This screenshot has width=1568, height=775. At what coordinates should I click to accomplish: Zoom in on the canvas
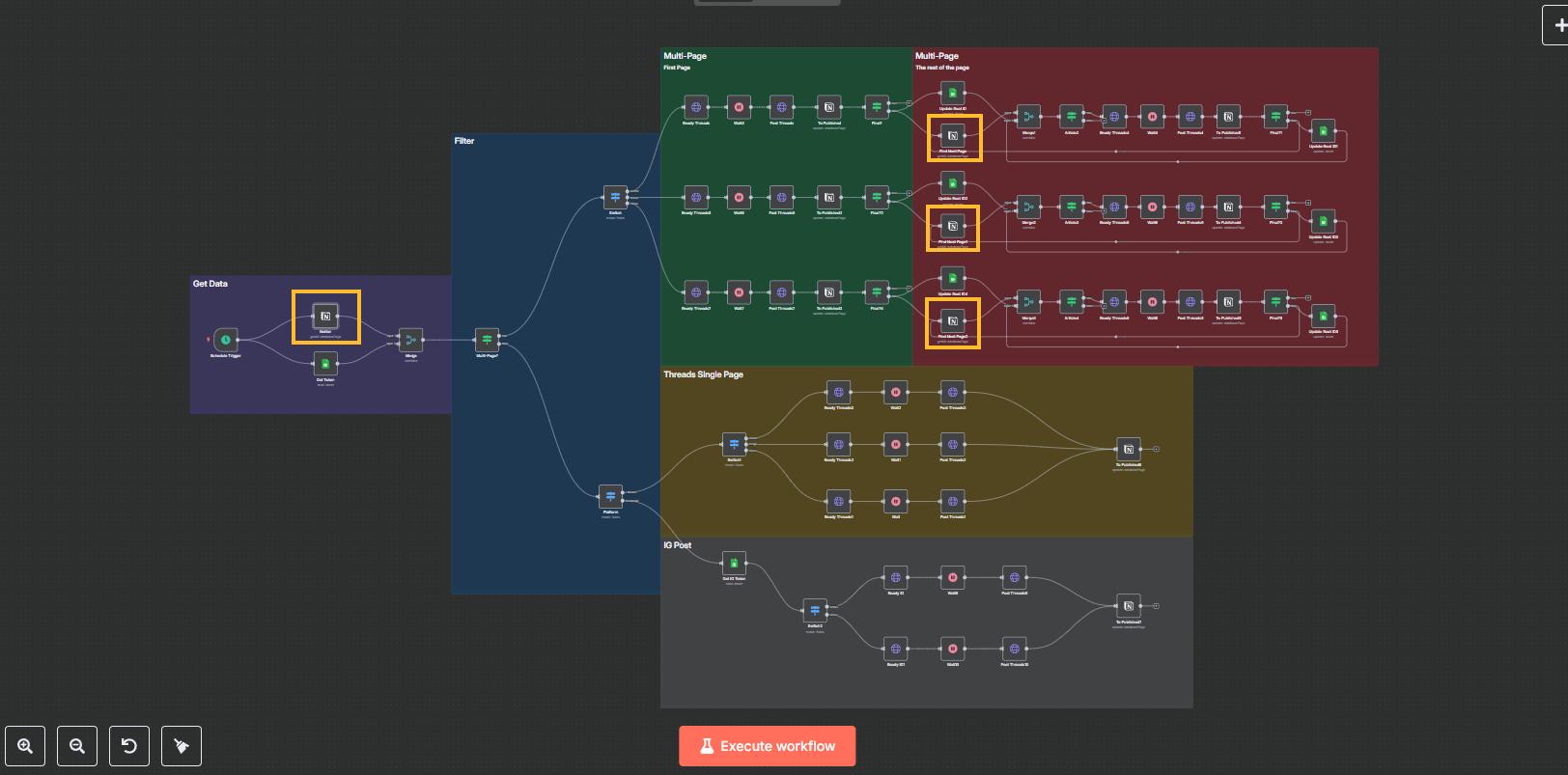(25, 746)
